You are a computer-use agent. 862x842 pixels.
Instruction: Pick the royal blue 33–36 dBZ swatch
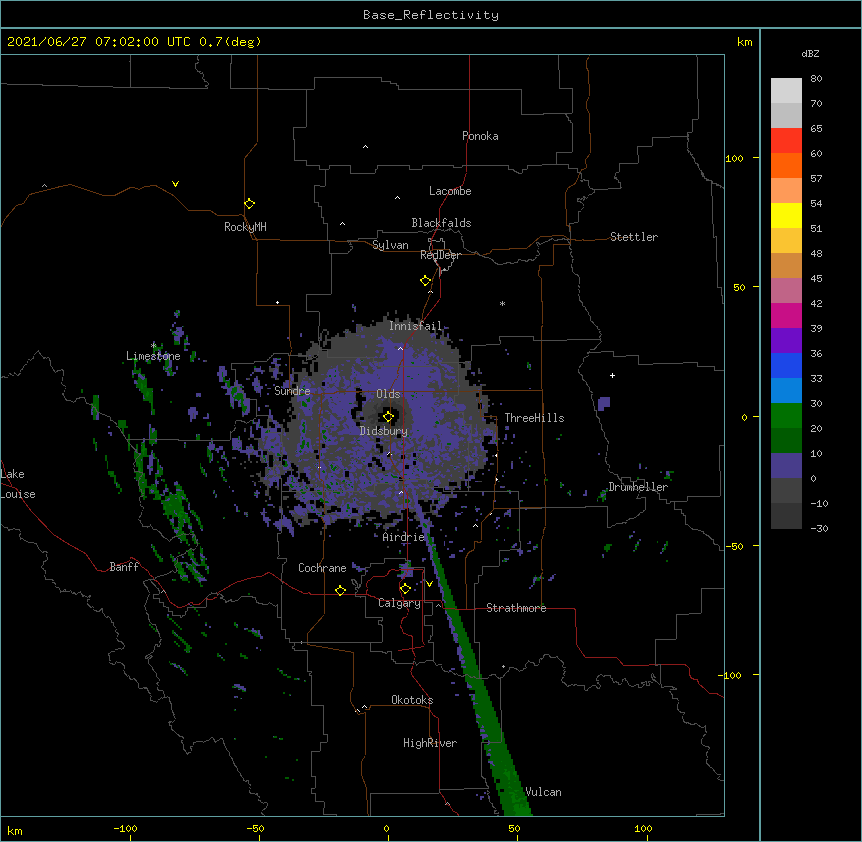tap(786, 365)
